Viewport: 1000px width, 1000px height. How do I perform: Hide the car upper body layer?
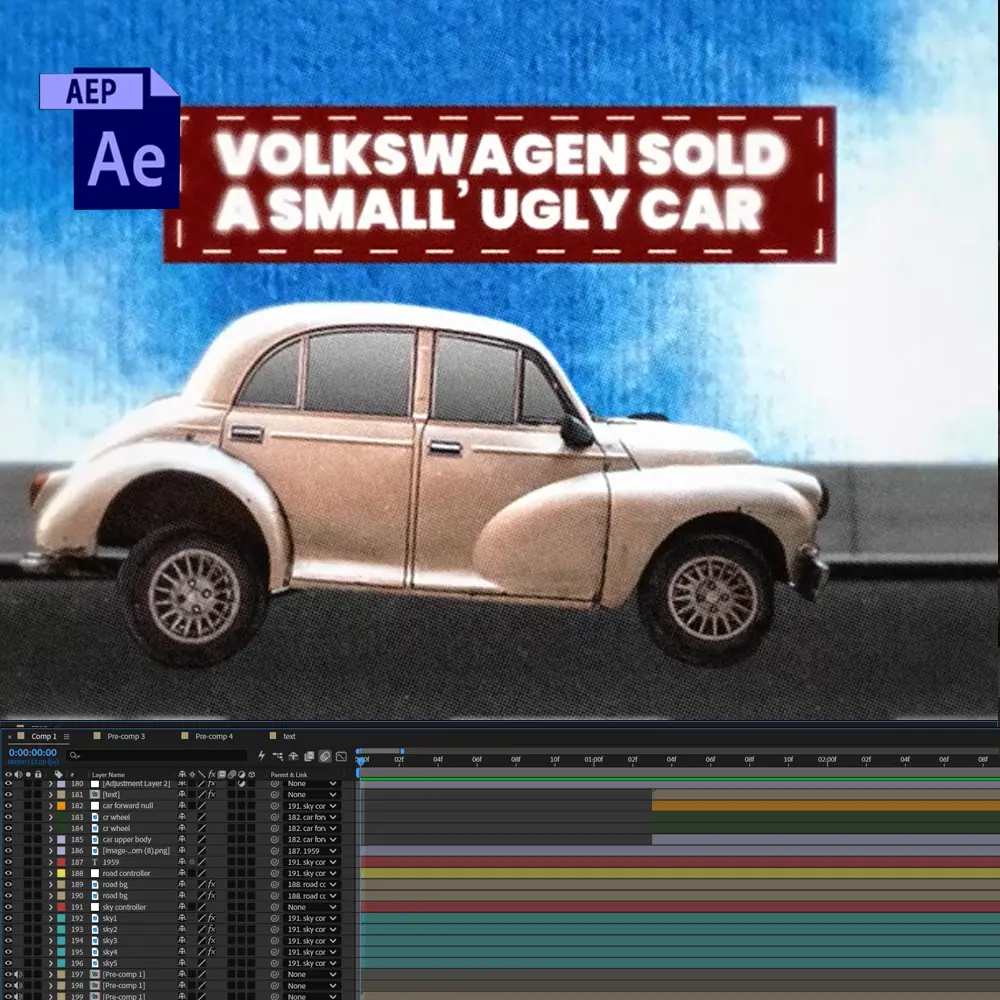[x=8, y=839]
